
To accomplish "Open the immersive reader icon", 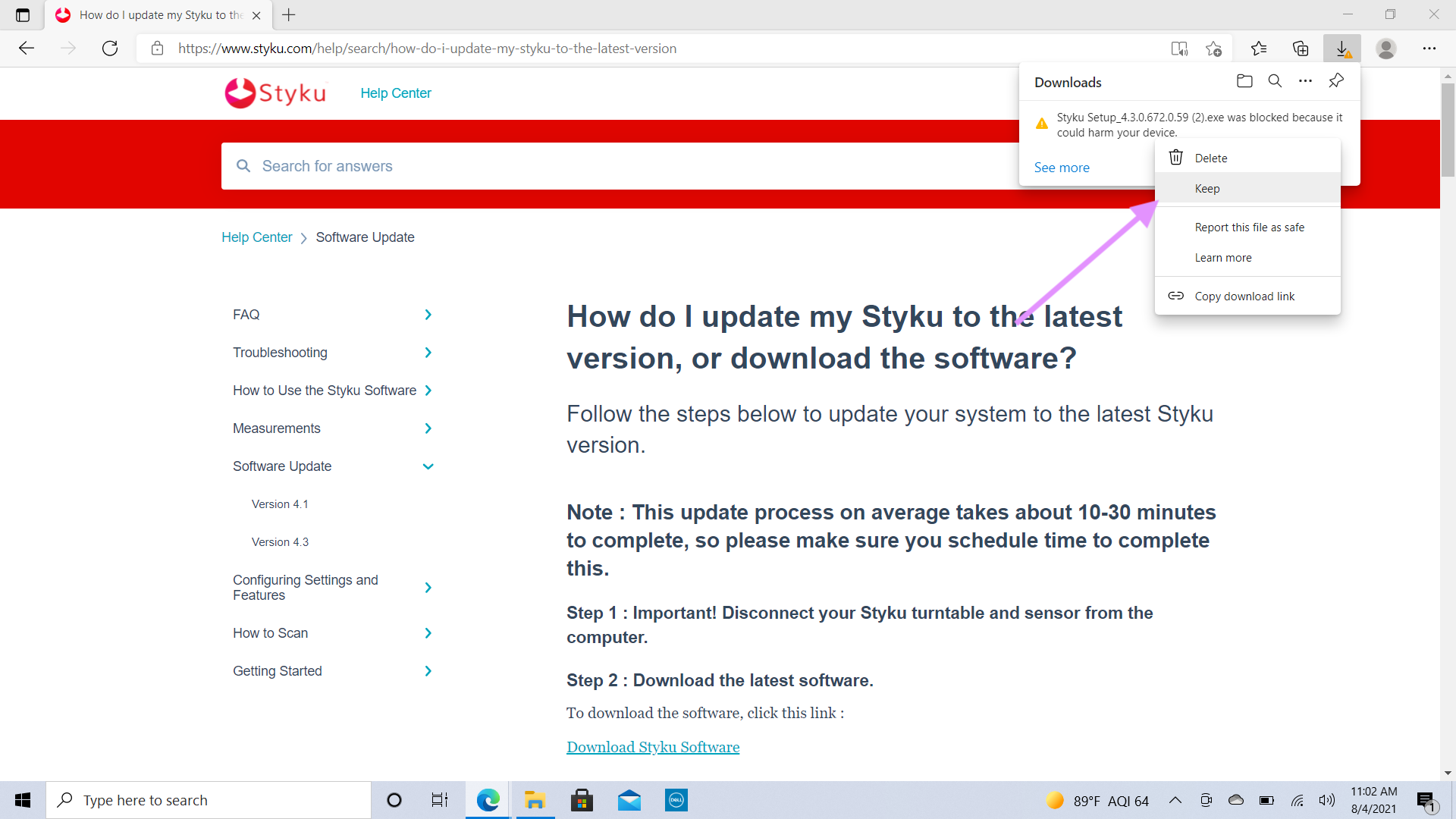I will tap(1179, 49).
